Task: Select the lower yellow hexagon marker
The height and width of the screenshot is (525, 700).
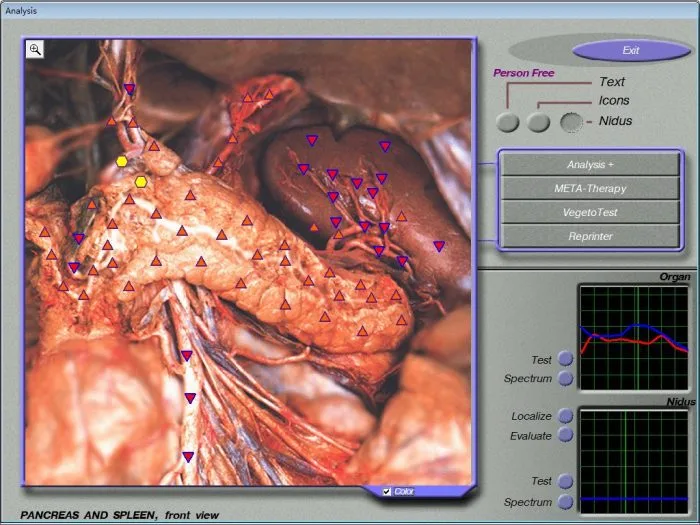Action: coord(141,182)
